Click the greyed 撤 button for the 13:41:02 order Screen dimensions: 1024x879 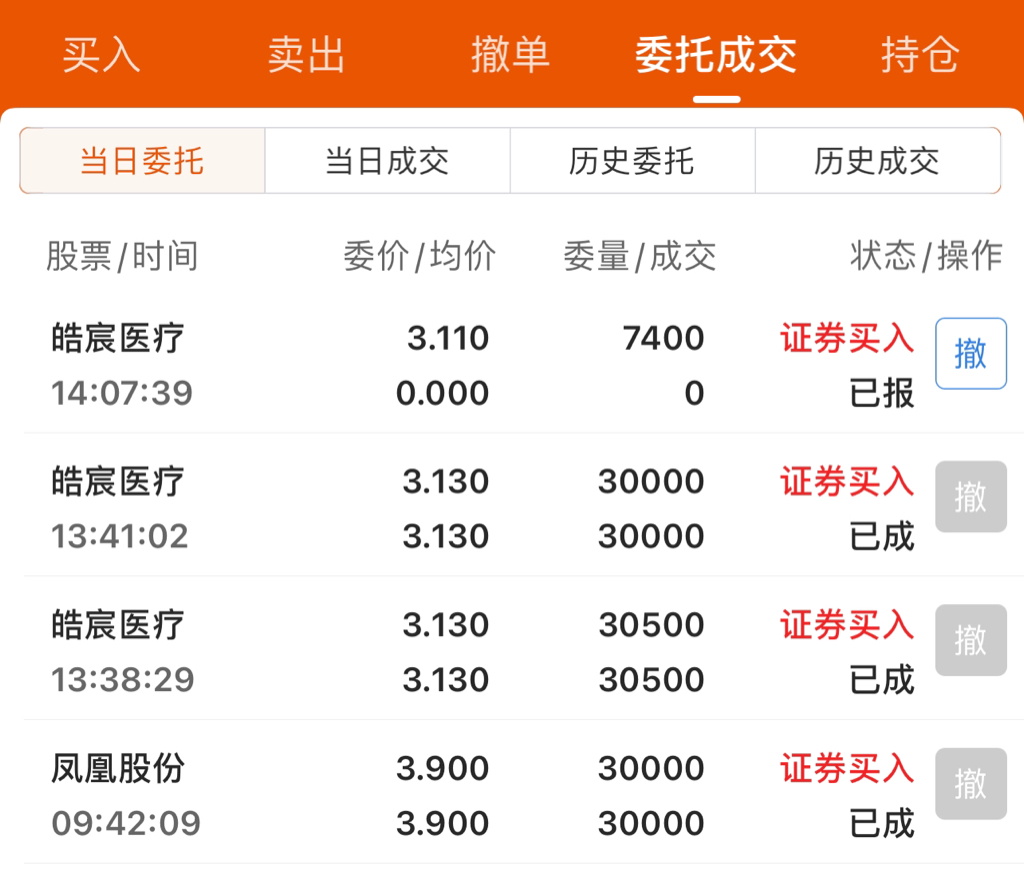pyautogui.click(x=970, y=496)
